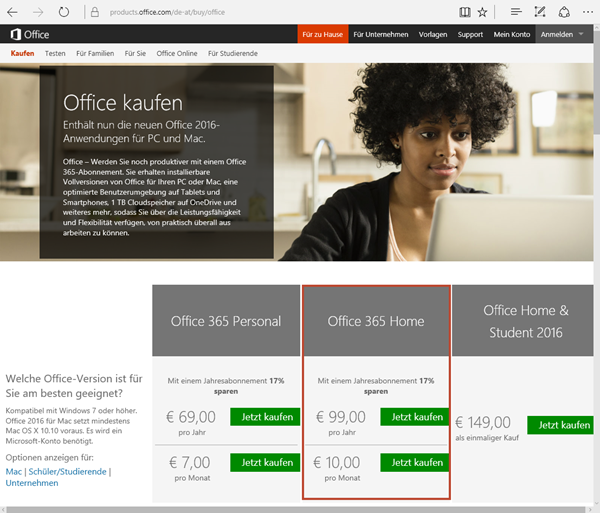Image resolution: width=600 pixels, height=513 pixels.
Task: Open the Hub lines icon
Action: [516, 12]
